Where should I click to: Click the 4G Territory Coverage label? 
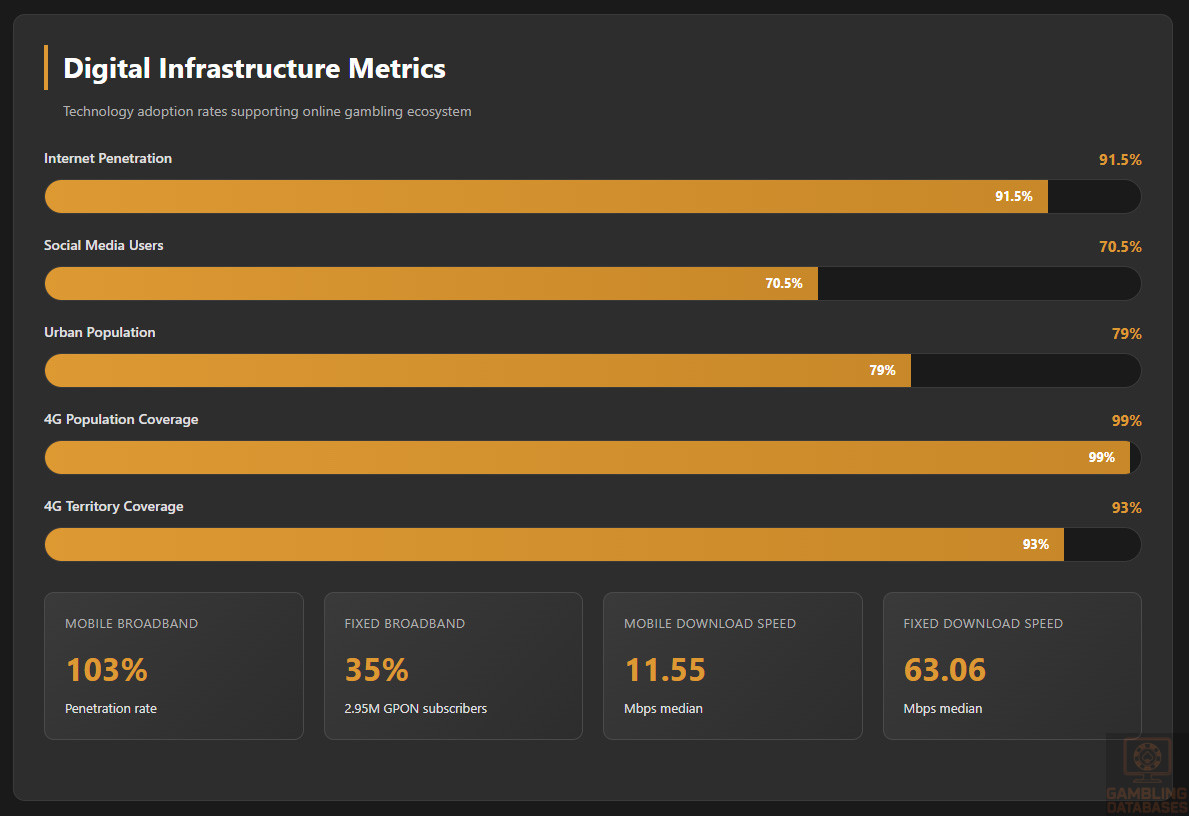click(114, 507)
